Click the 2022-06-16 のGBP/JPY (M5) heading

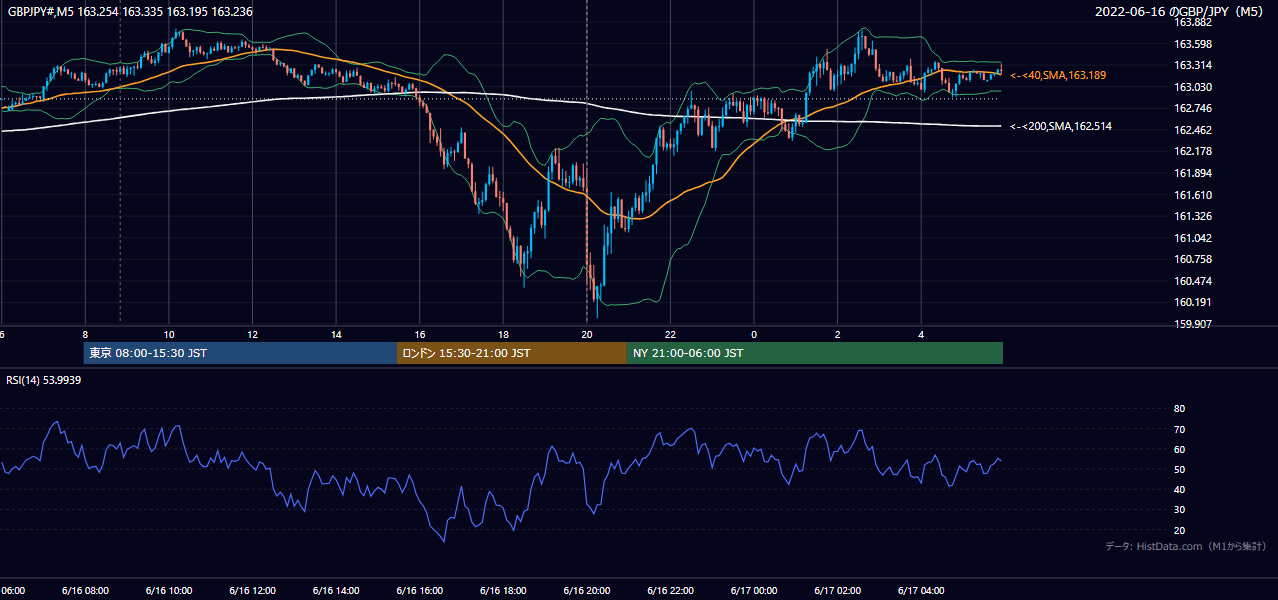(x=1180, y=11)
